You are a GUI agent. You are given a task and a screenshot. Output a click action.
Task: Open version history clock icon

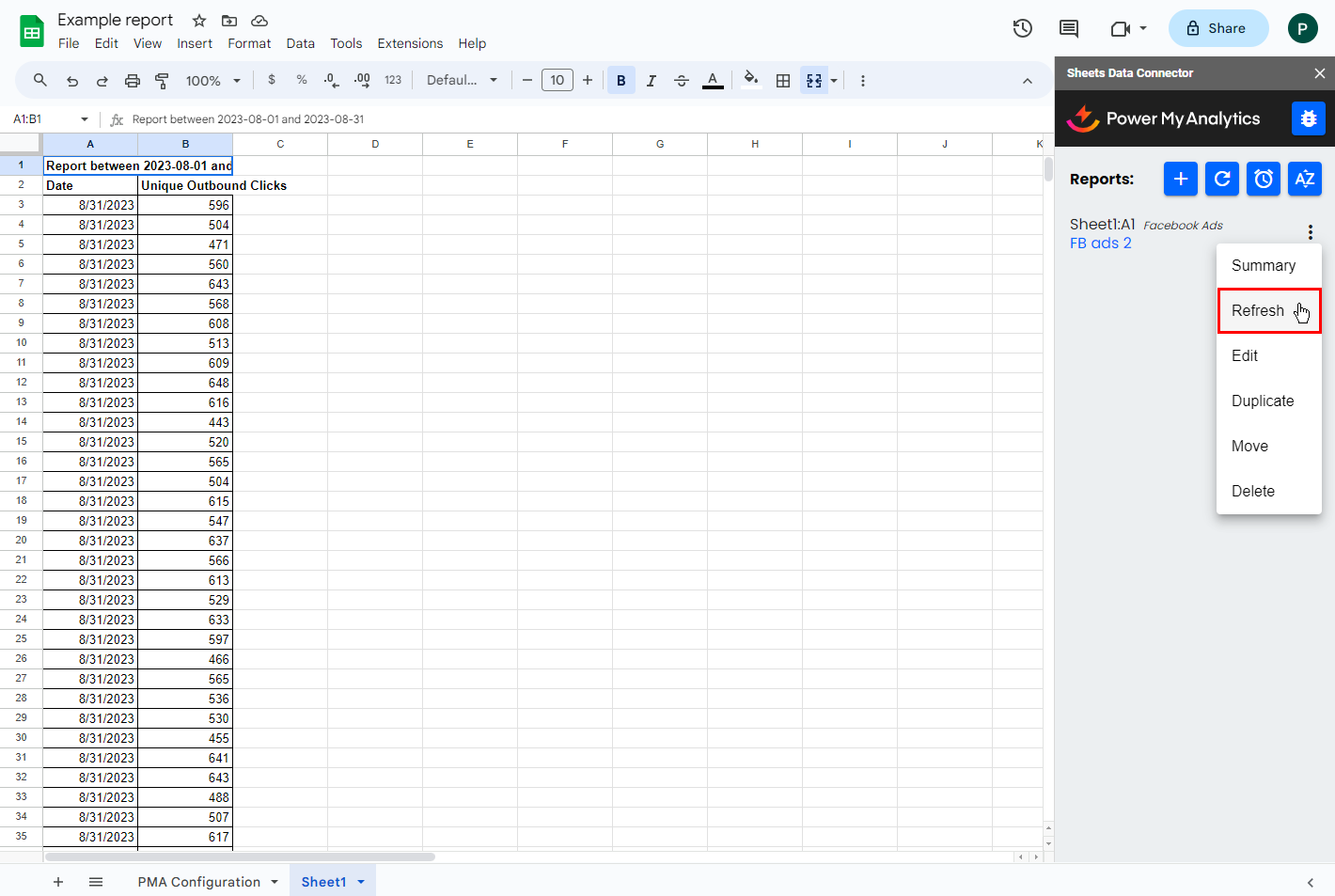pyautogui.click(x=1022, y=28)
